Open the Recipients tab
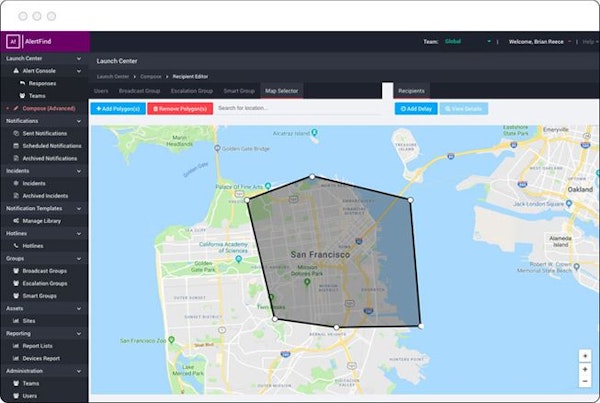Screen dimensions: 600x403 coord(411,91)
